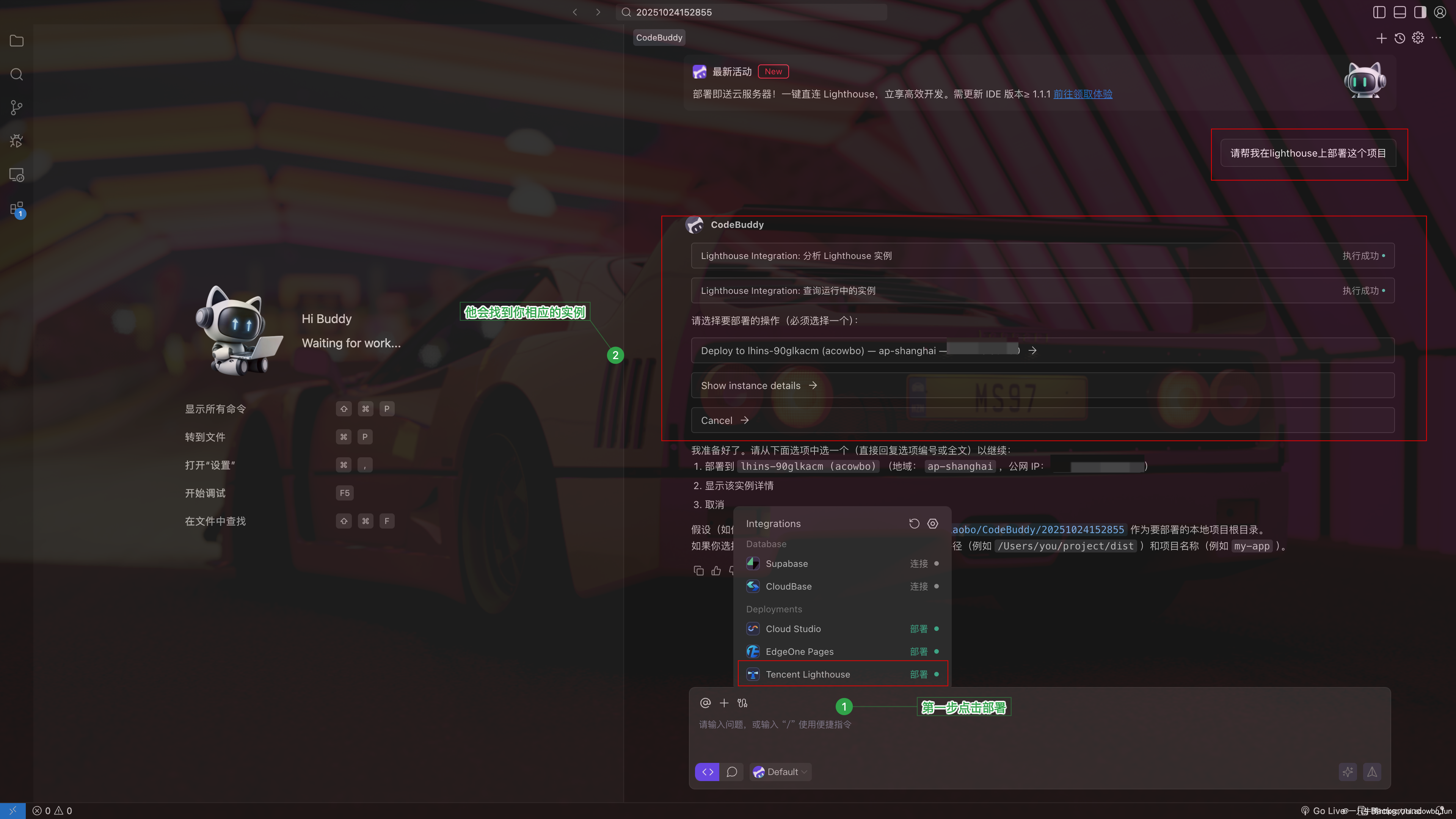This screenshot has height=819, width=1456.
Task: Toggle the primary side bar layout icon
Action: pyautogui.click(x=1379, y=12)
